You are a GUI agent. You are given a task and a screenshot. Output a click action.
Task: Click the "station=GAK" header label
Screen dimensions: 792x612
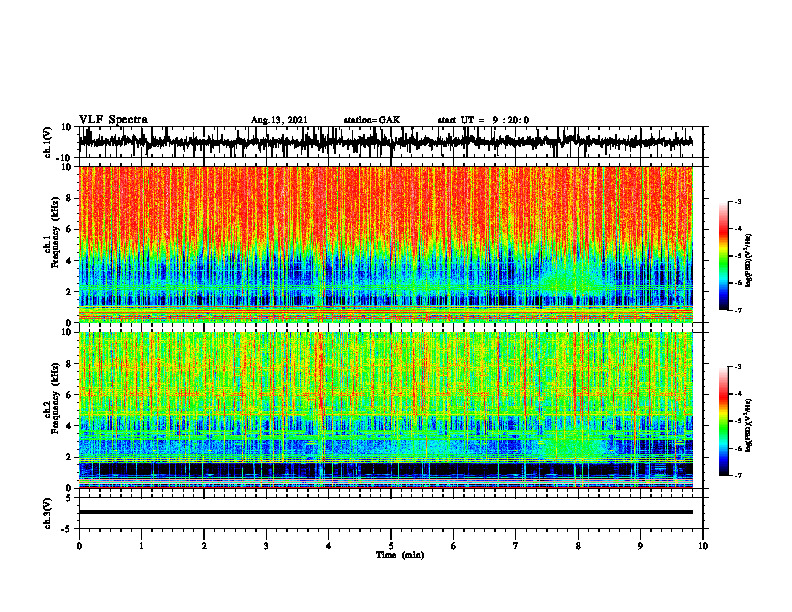372,120
